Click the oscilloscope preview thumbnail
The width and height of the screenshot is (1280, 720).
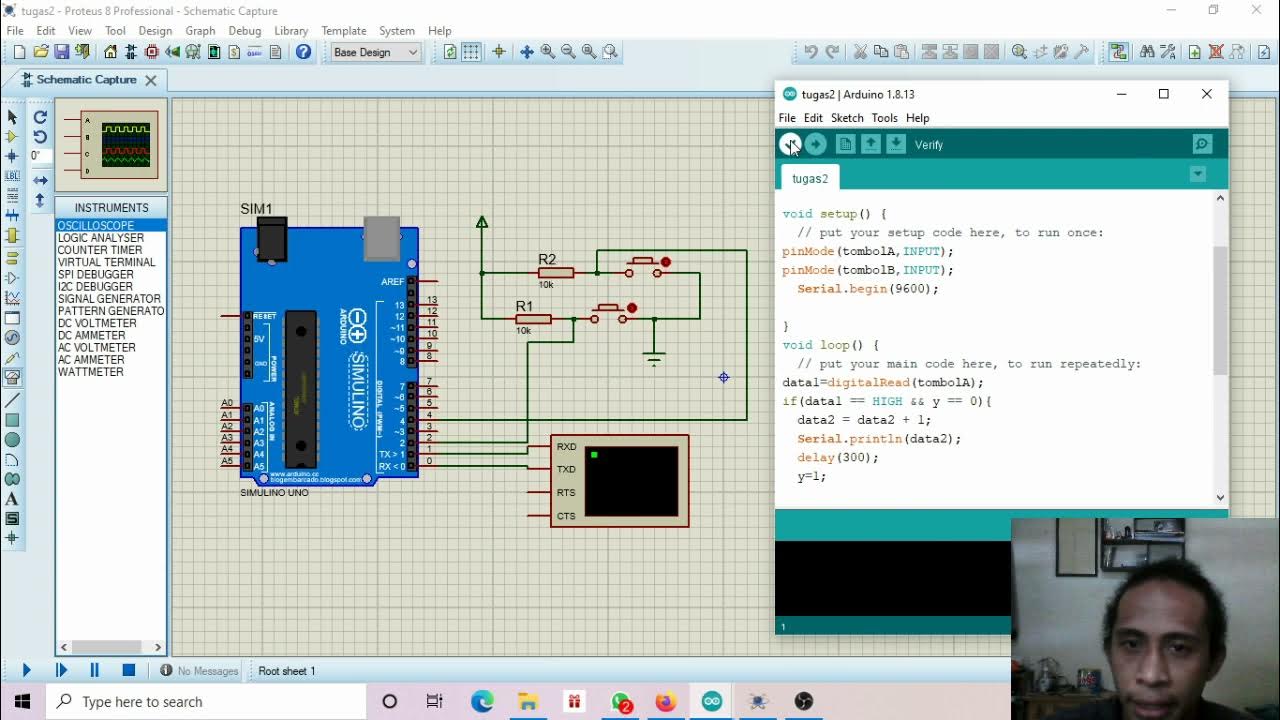tap(111, 145)
